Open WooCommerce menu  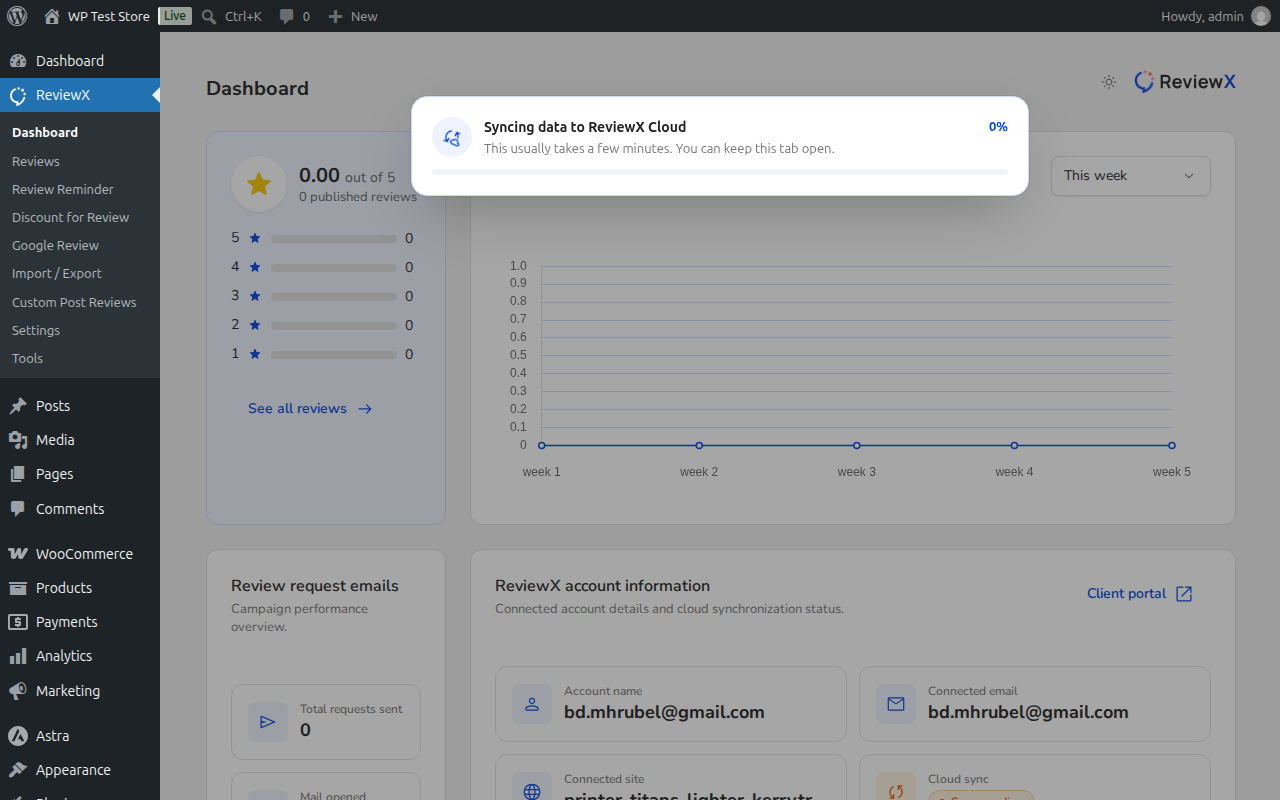(80, 554)
